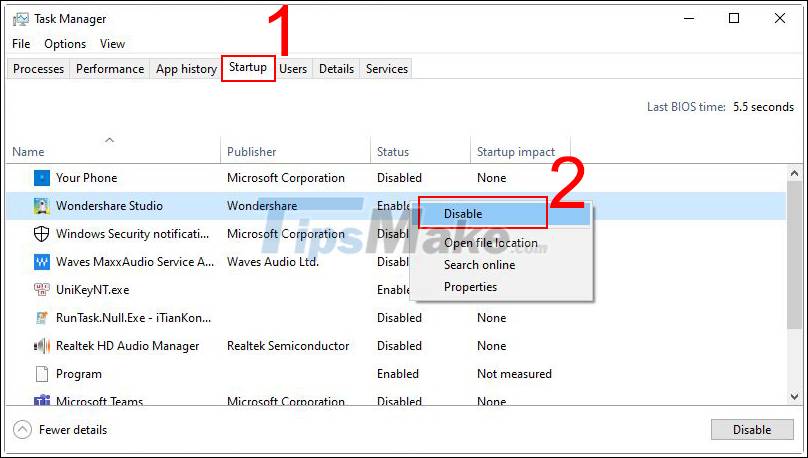Click Waves Audio Ltd. publisher cell

(273, 262)
